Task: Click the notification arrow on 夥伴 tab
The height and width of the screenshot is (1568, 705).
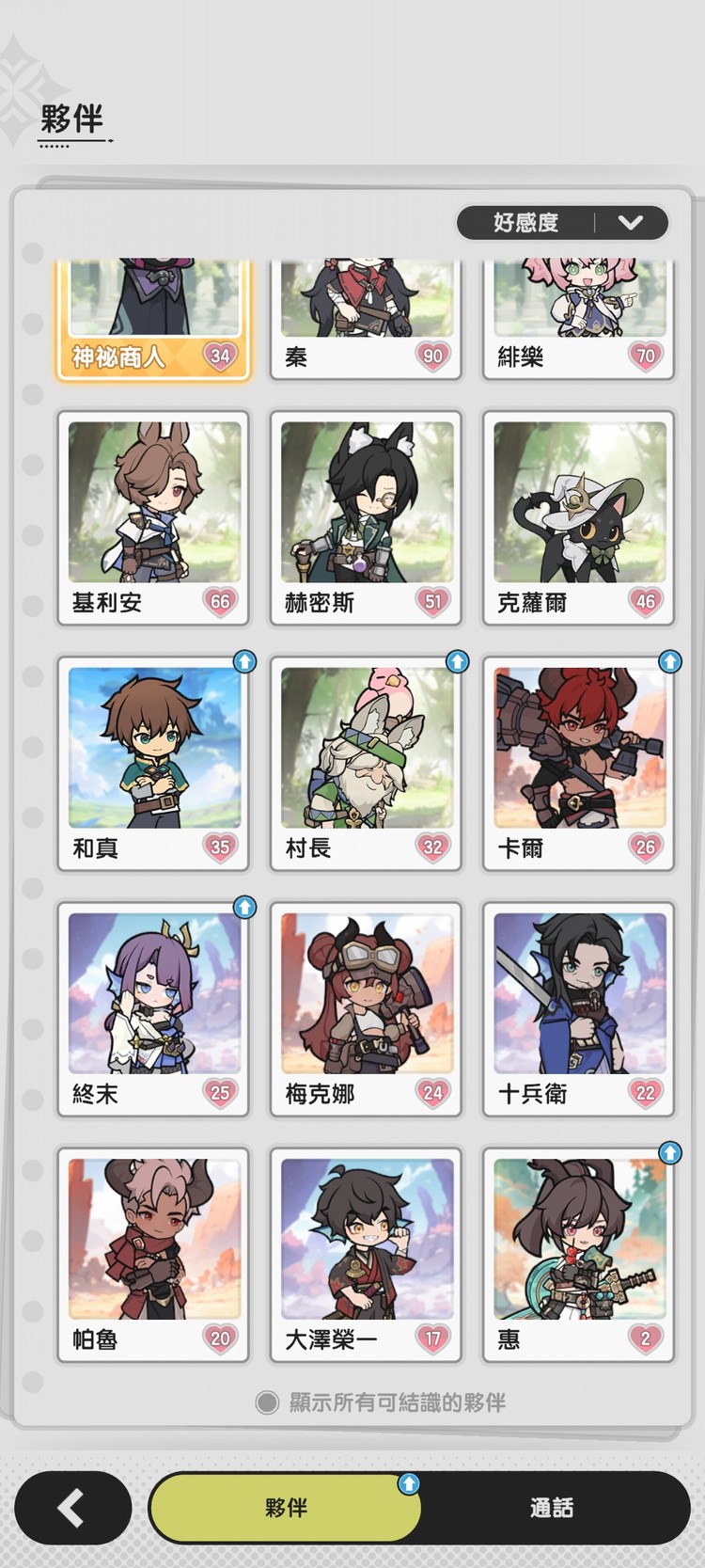Action: [x=408, y=1483]
